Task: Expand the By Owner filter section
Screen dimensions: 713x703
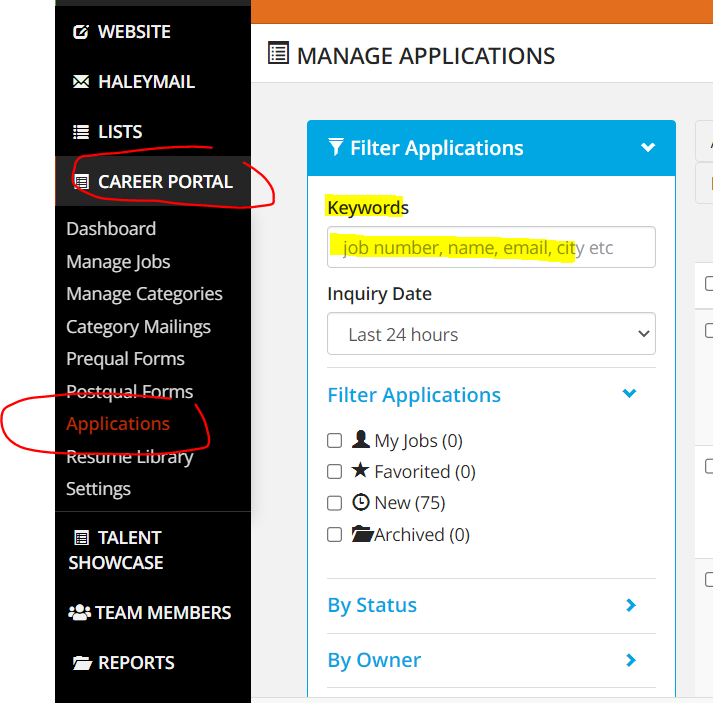Action: [x=631, y=660]
